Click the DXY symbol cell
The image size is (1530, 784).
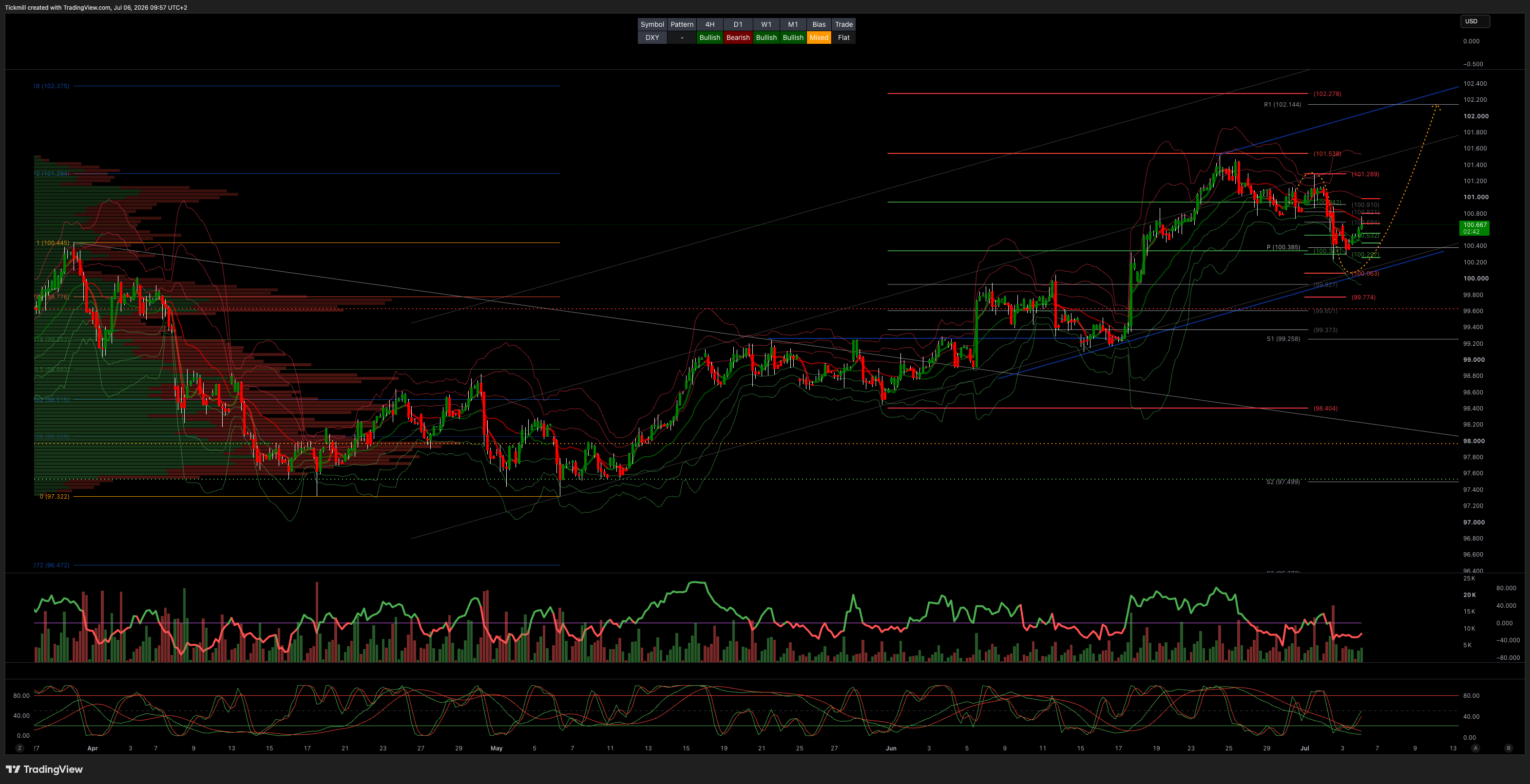click(x=652, y=37)
